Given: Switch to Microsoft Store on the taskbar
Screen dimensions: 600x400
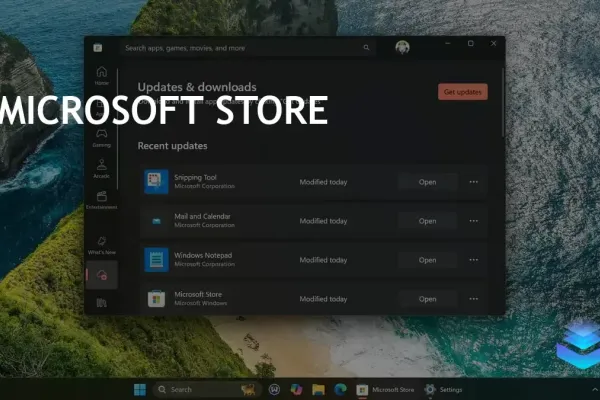Looking at the screenshot, I should (x=385, y=390).
